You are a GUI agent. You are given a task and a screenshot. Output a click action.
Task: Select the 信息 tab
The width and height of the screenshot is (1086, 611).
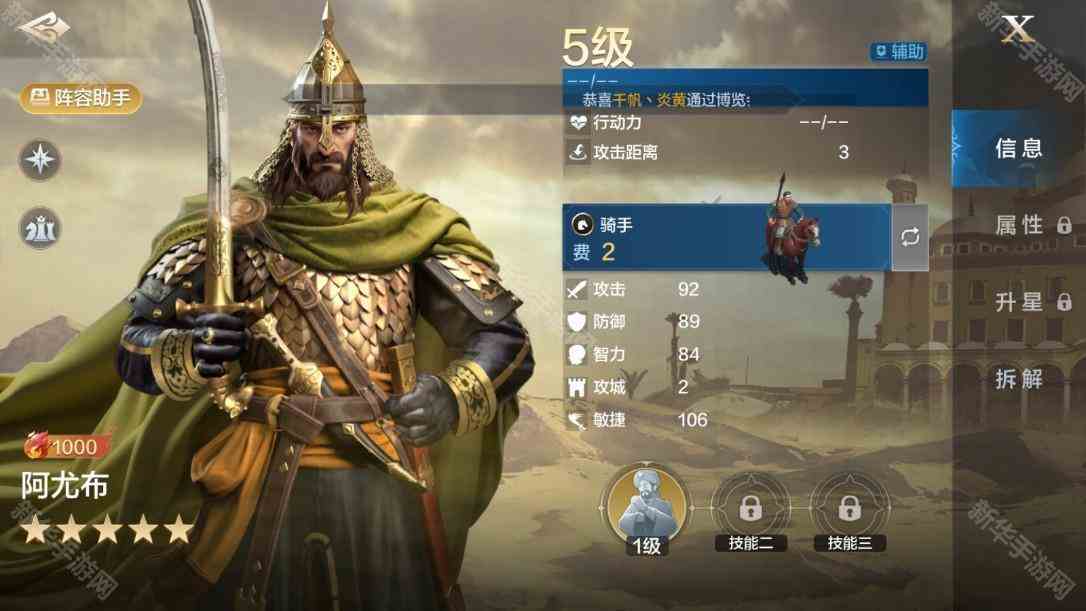click(x=1018, y=148)
